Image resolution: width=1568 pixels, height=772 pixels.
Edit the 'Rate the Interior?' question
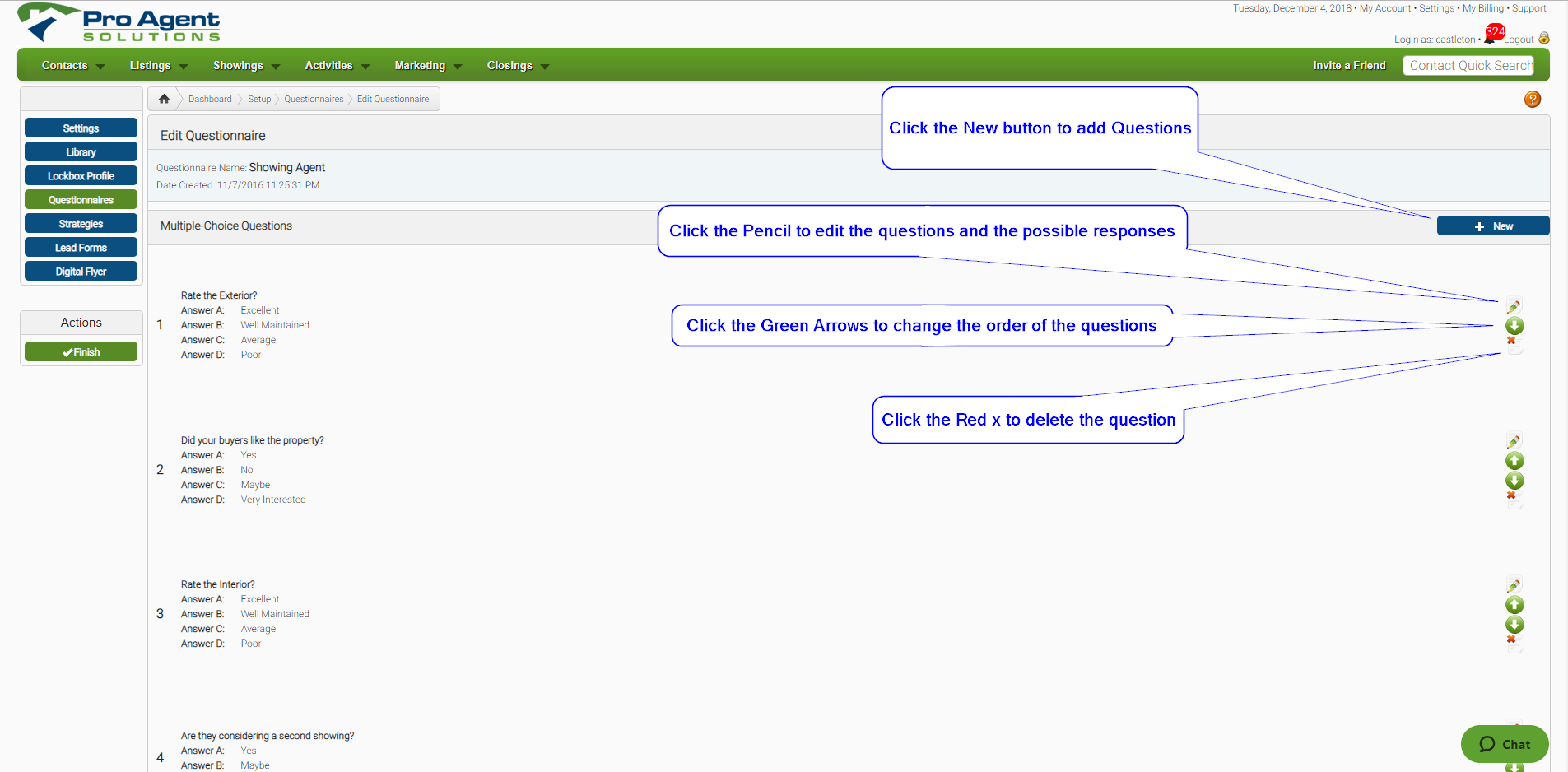point(1514,585)
